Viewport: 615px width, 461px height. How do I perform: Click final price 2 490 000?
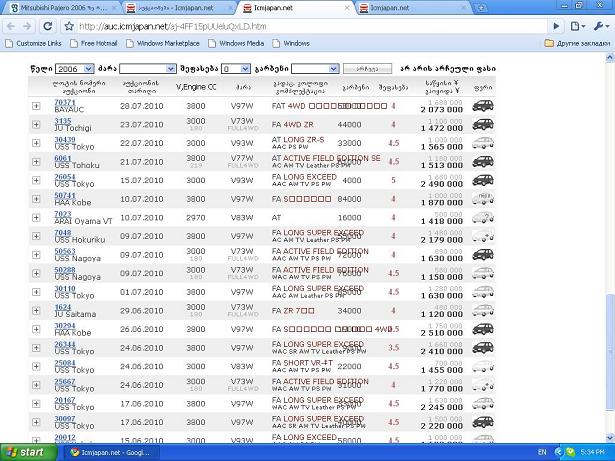[442, 184]
